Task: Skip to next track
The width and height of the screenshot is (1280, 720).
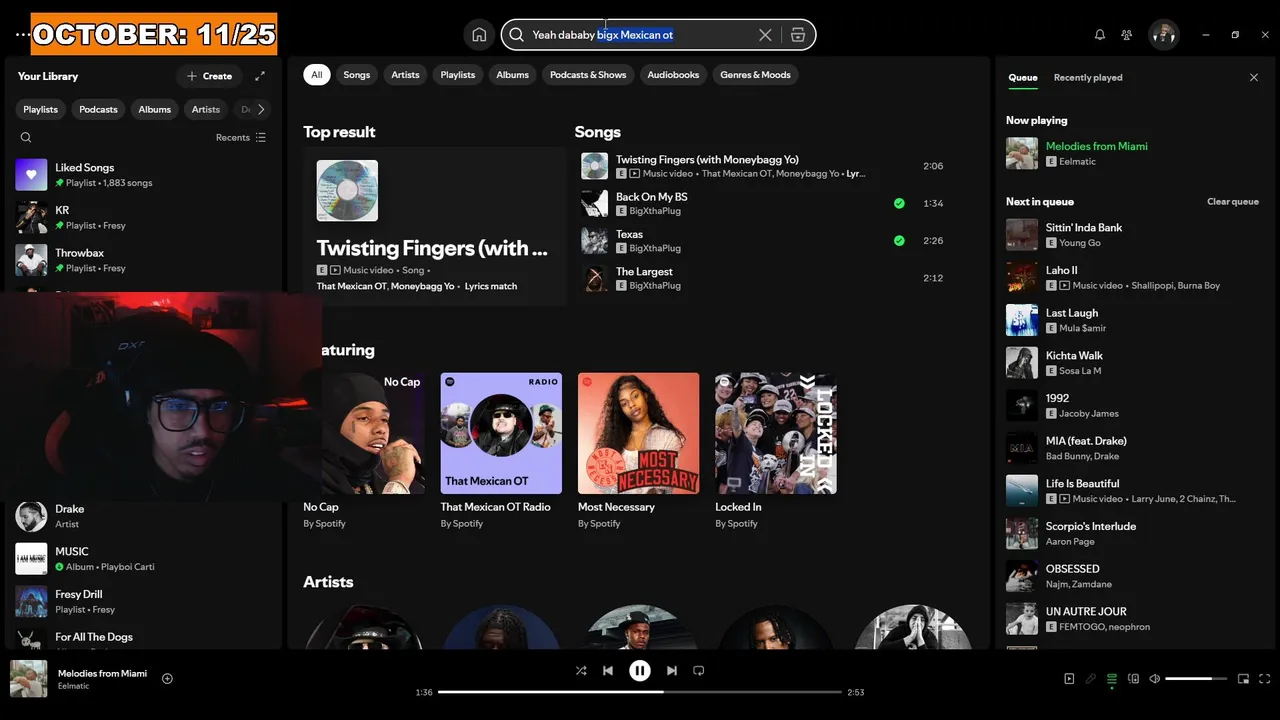Action: [672, 671]
